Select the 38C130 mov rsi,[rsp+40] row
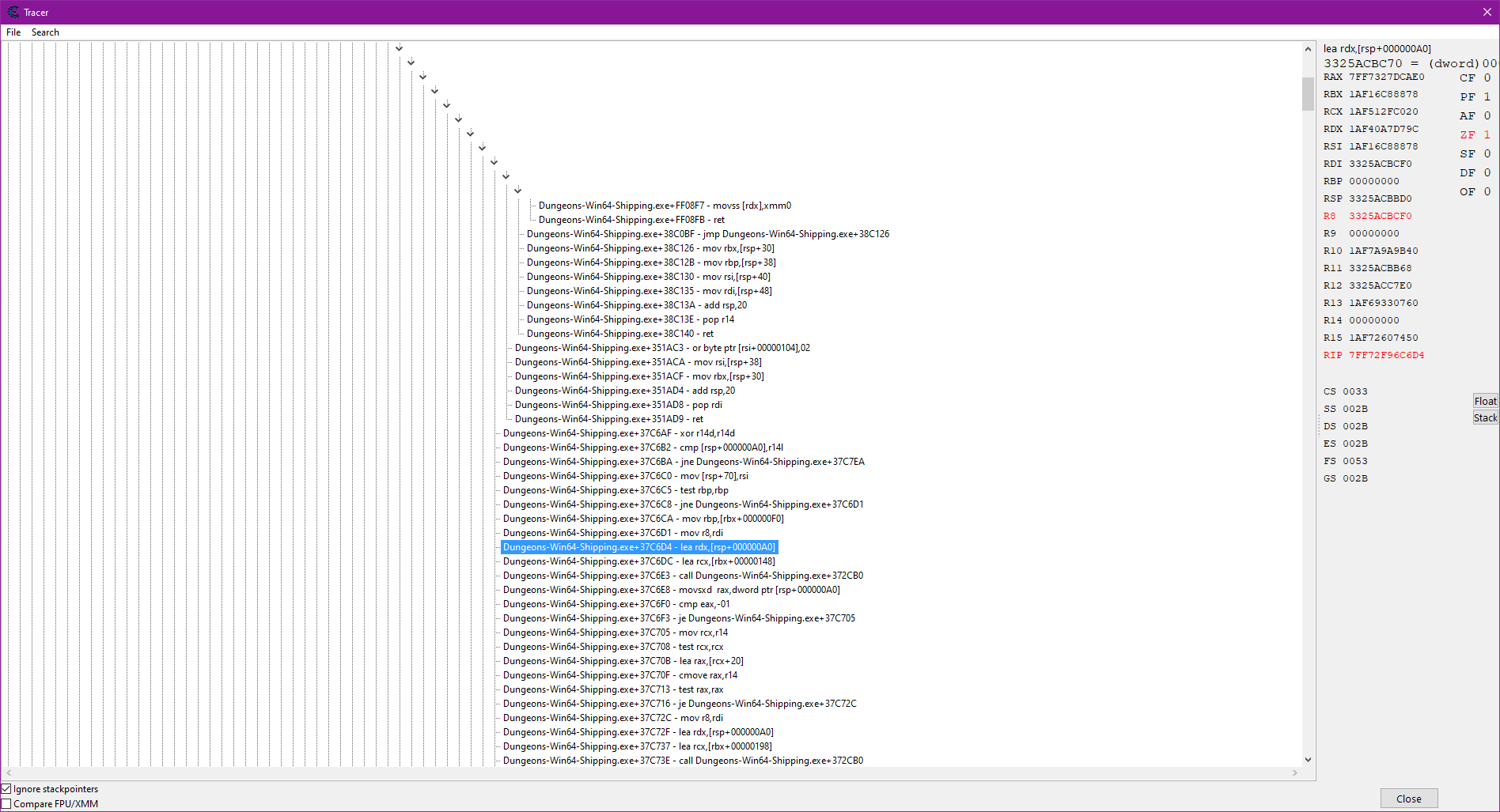The image size is (1500, 812). 649,277
